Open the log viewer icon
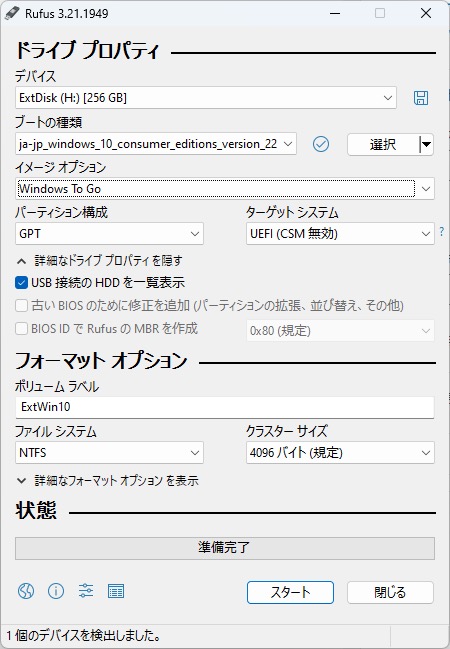 [116, 591]
